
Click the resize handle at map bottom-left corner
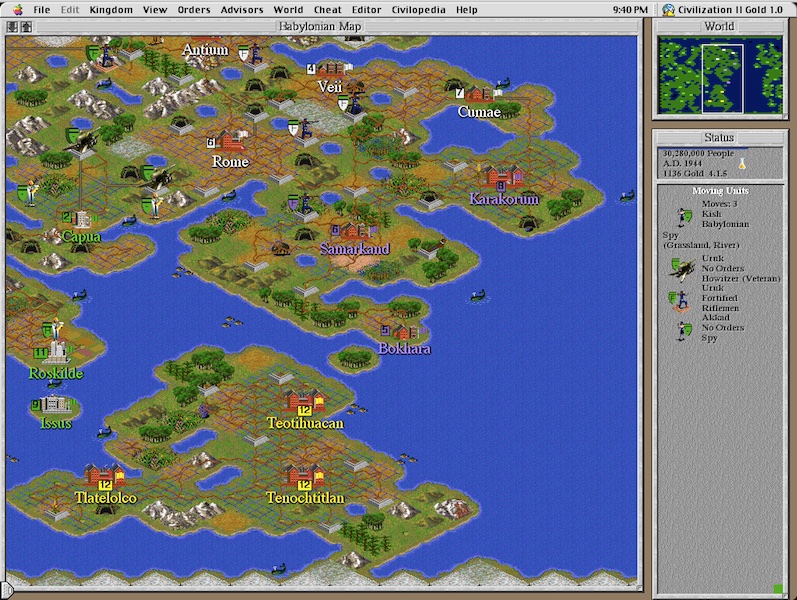[6, 589]
